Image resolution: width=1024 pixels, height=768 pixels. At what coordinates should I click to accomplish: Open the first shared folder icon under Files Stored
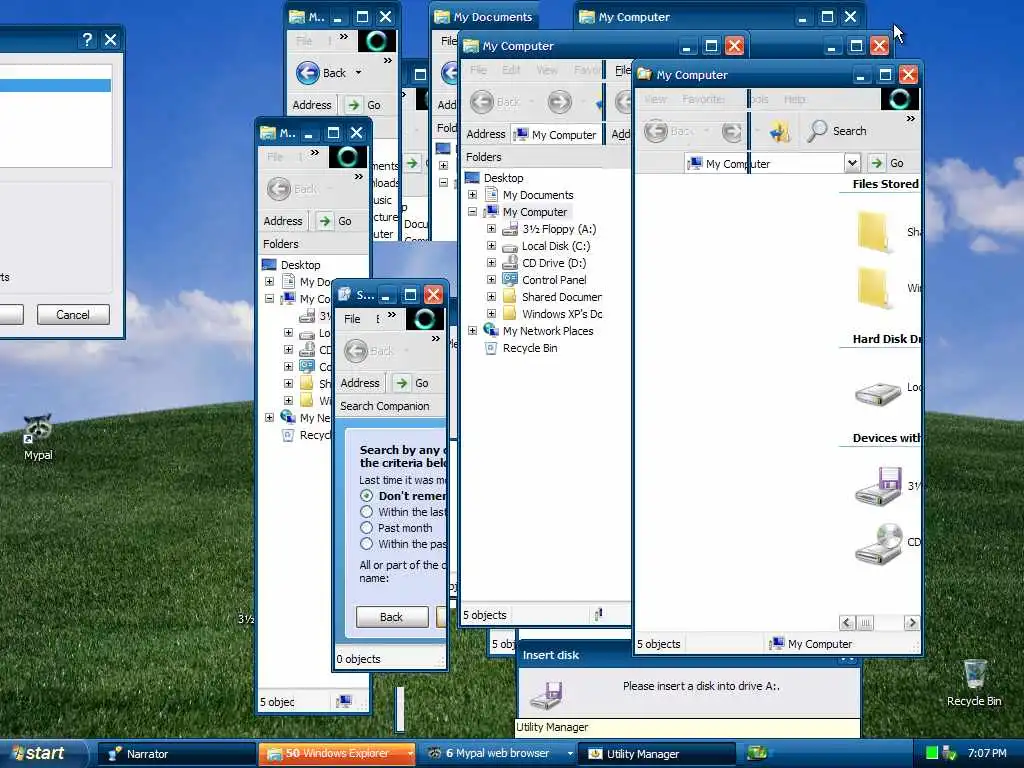(x=876, y=232)
